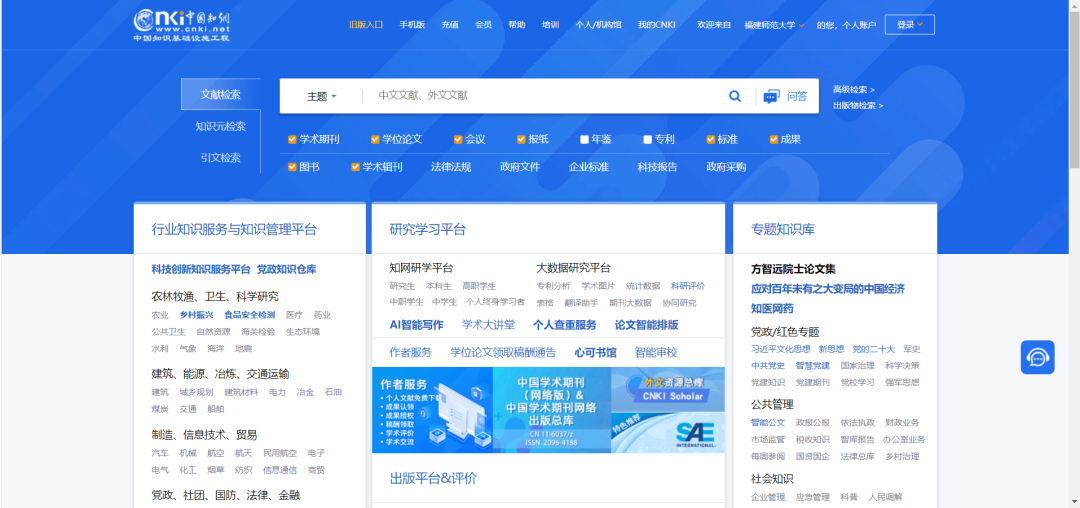The width and height of the screenshot is (1080, 508).
Task: Uncheck the 图书 checkbox
Action: 292,167
